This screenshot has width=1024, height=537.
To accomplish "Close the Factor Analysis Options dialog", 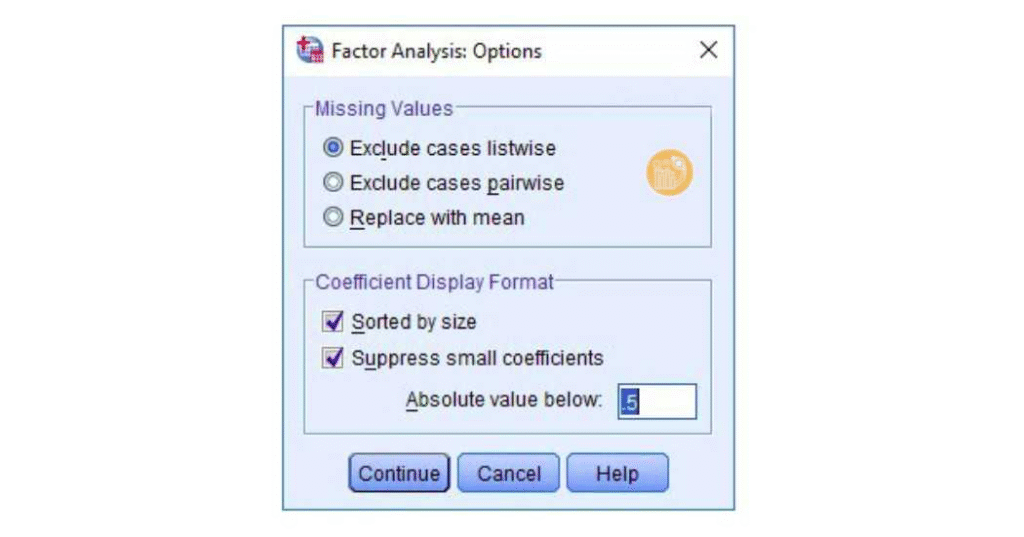I will tap(708, 51).
